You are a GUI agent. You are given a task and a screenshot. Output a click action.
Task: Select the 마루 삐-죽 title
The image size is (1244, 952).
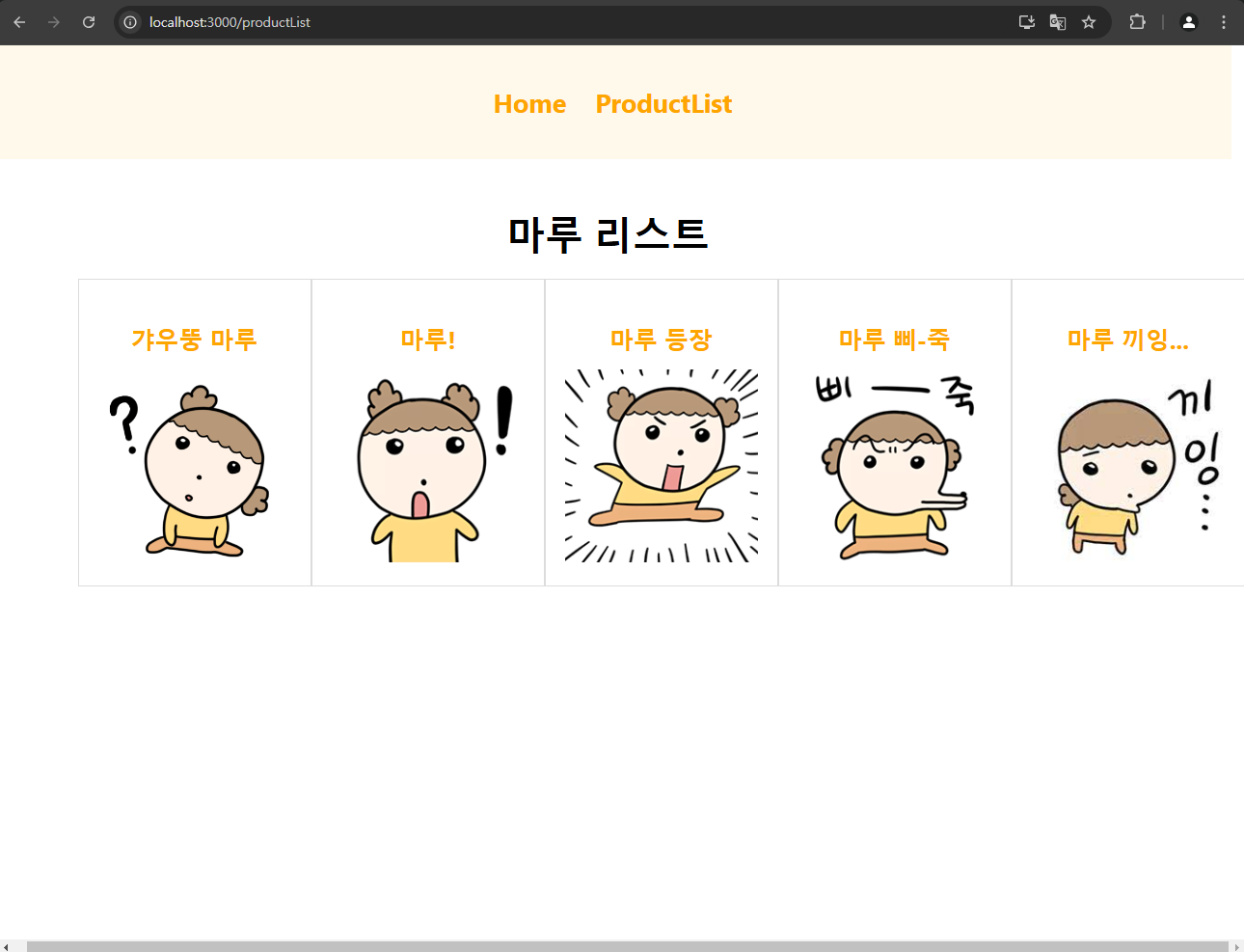click(x=894, y=340)
